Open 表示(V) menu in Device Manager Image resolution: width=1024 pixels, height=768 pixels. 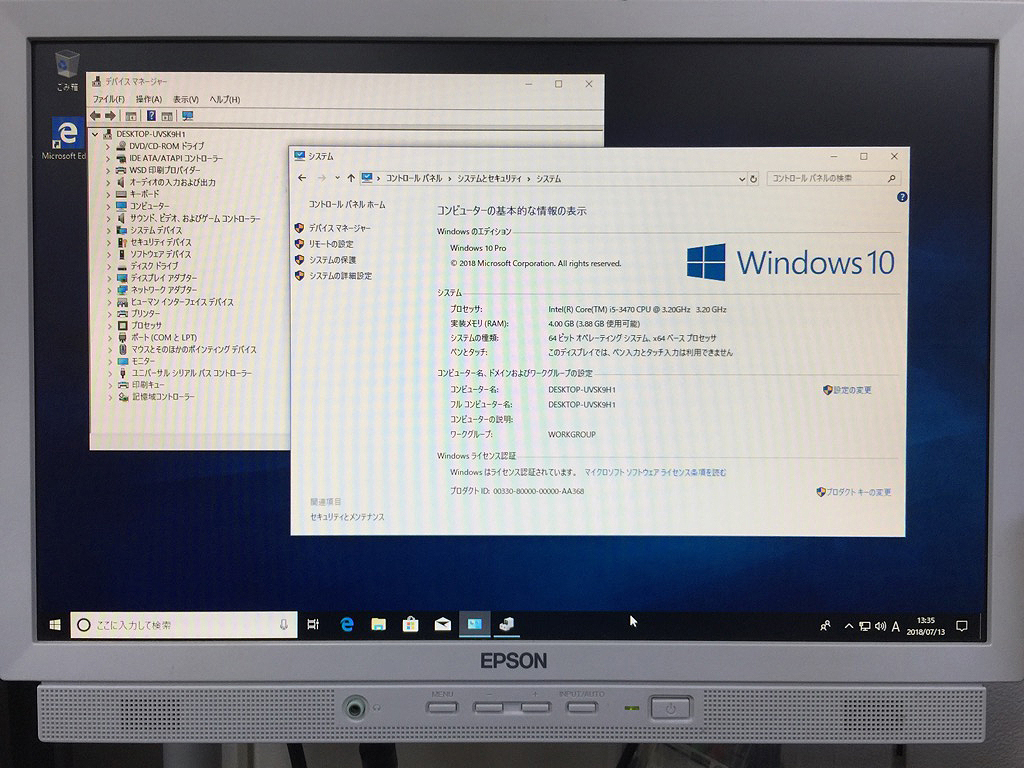[x=185, y=99]
